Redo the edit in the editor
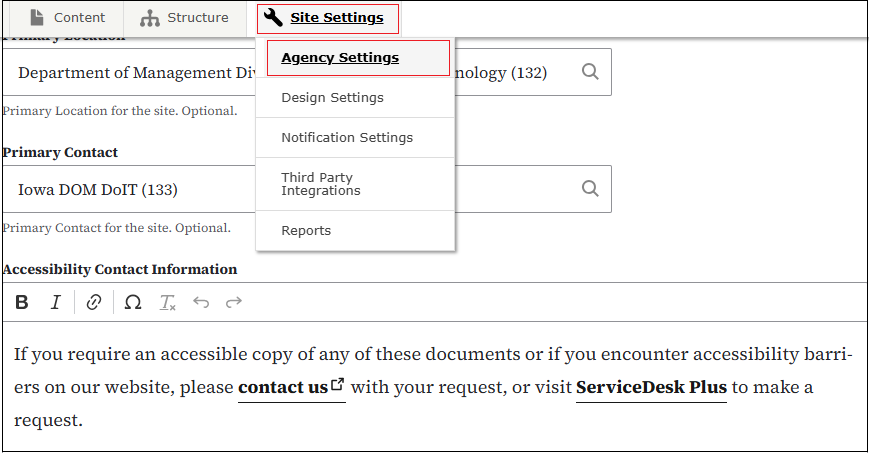 tap(234, 302)
